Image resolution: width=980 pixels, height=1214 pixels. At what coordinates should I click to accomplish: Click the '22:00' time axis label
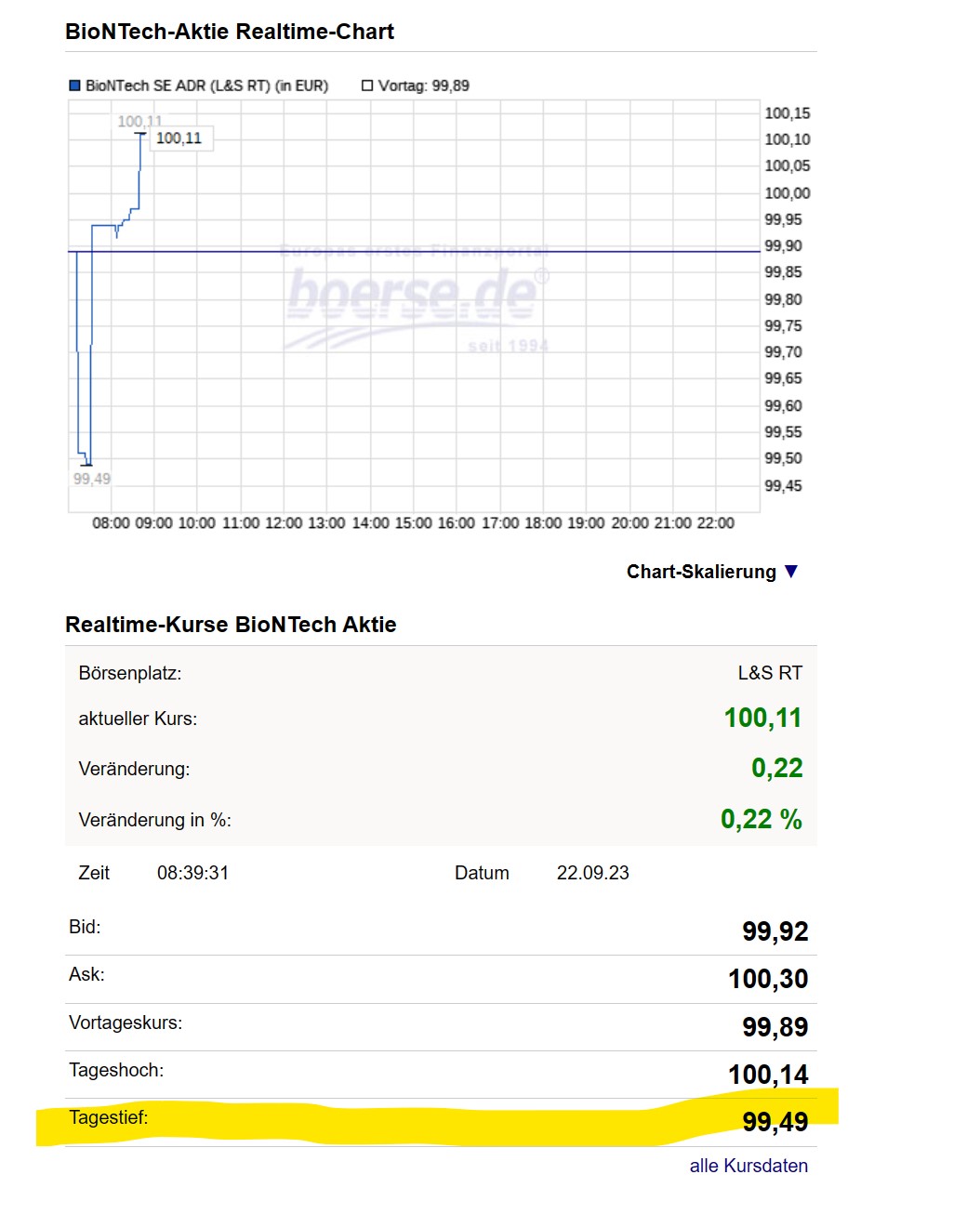[715, 523]
